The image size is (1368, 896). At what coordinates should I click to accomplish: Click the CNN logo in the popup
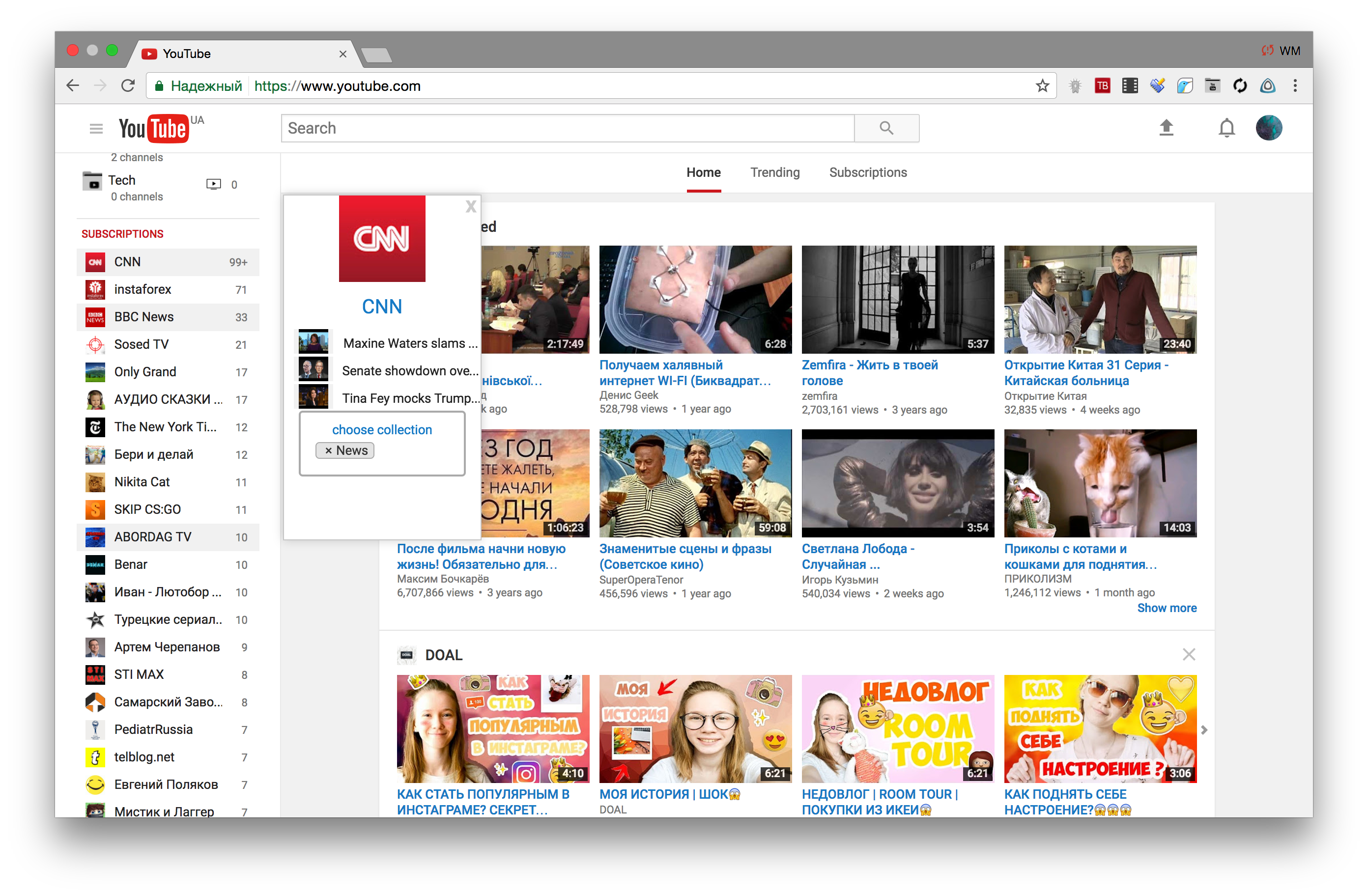pyautogui.click(x=382, y=239)
